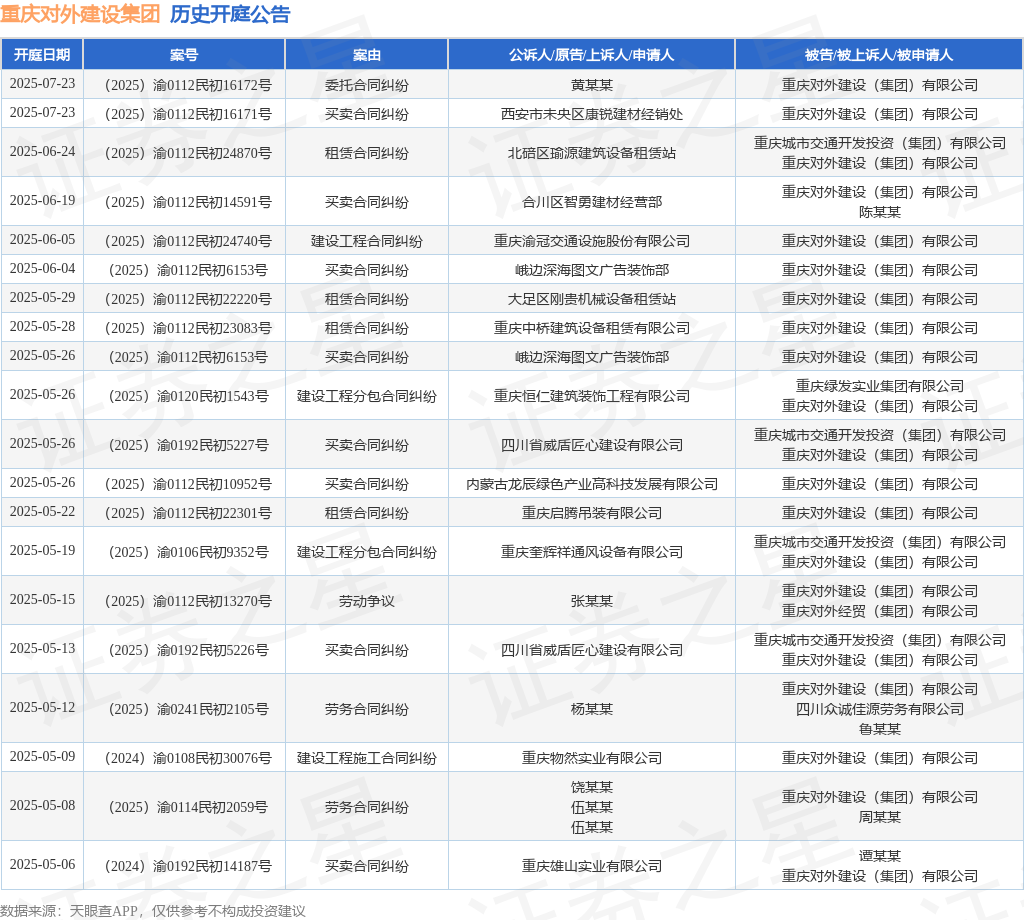Click the 劳务合同纠纷 cause in the 杨某某 row
The width and height of the screenshot is (1024, 920).
coord(366,708)
